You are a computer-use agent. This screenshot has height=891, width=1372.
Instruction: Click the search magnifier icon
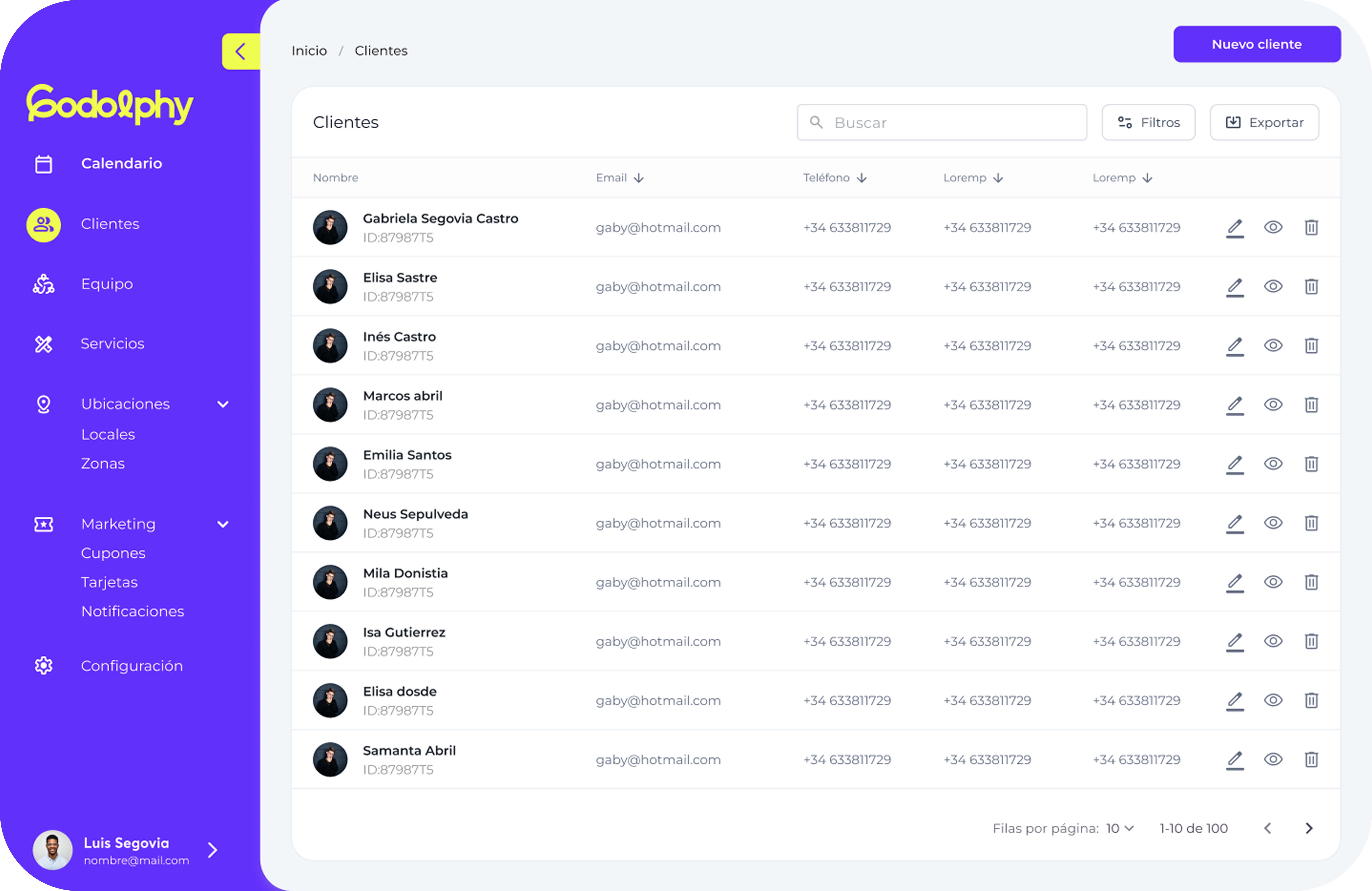[816, 122]
